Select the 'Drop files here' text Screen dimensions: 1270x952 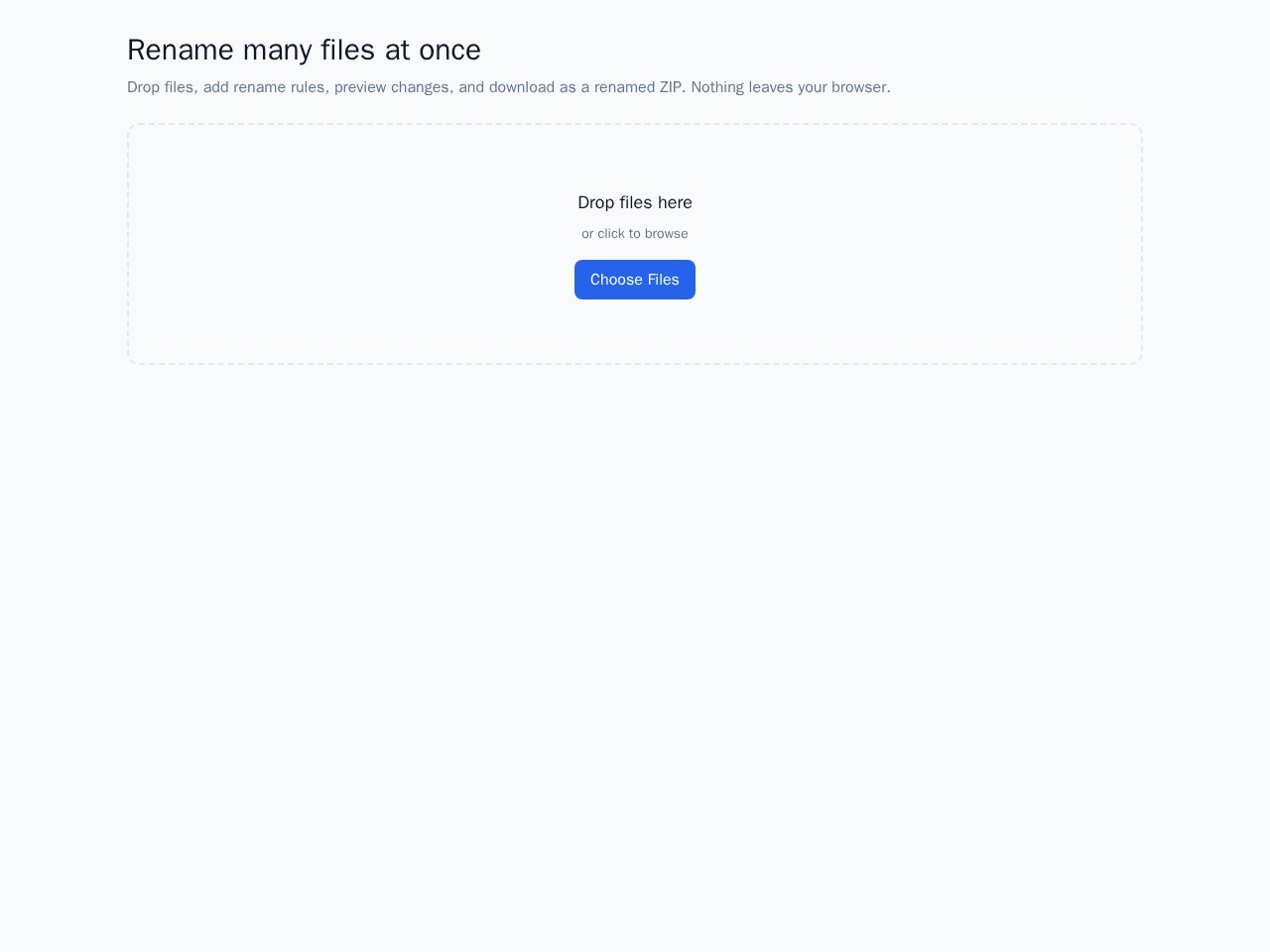pos(635,202)
